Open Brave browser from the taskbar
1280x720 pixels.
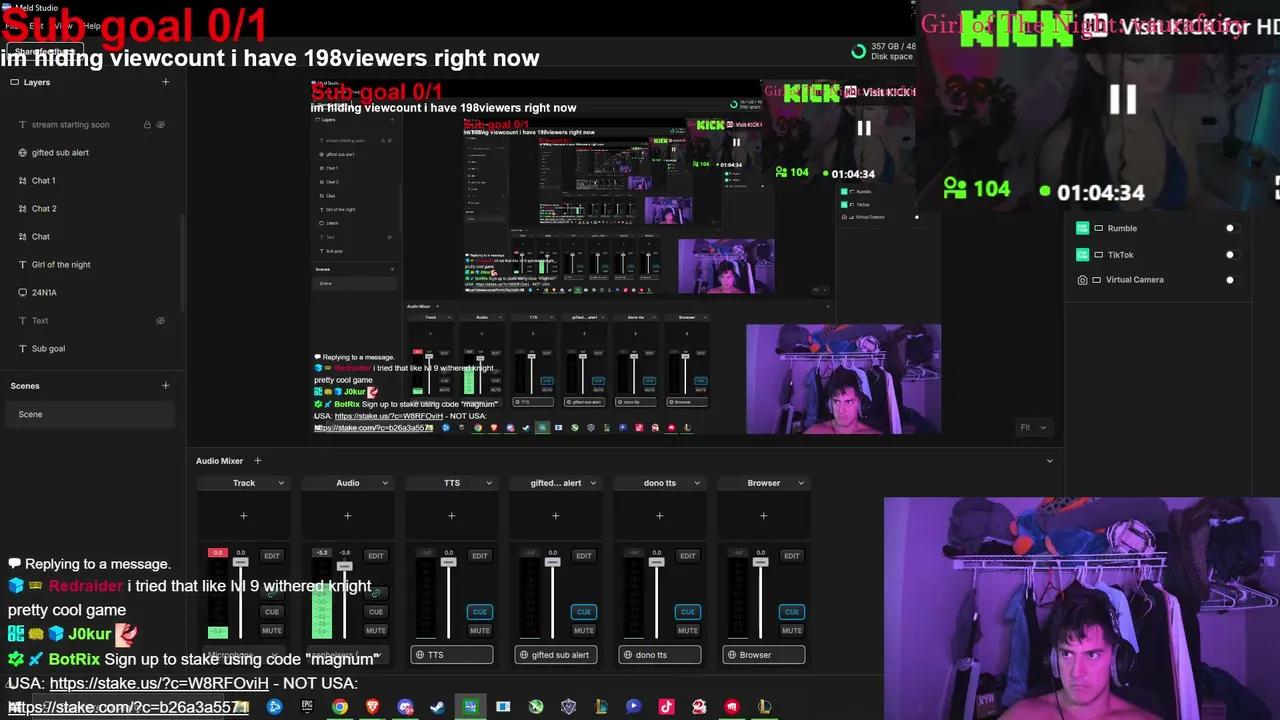coord(372,707)
